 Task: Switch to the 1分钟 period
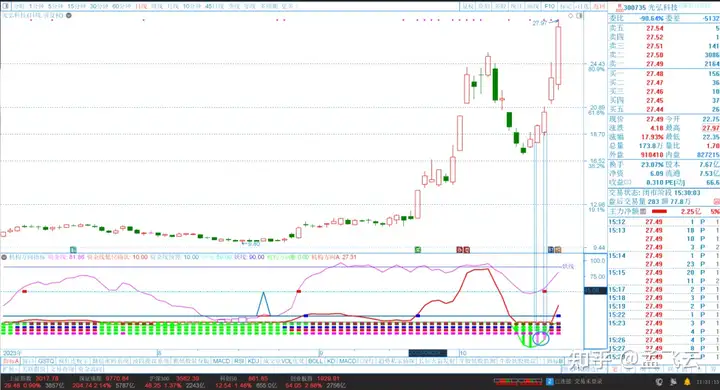tap(36, 6)
